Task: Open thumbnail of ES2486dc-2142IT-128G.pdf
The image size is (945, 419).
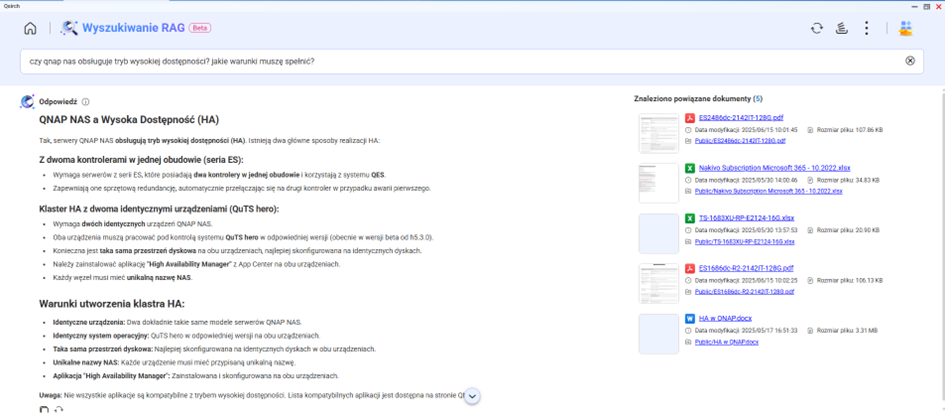Action: point(658,133)
